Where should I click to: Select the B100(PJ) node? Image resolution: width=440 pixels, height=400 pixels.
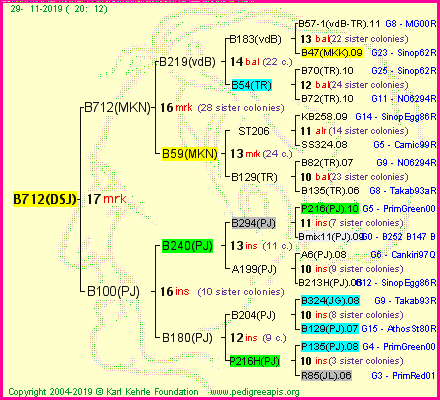(113, 291)
